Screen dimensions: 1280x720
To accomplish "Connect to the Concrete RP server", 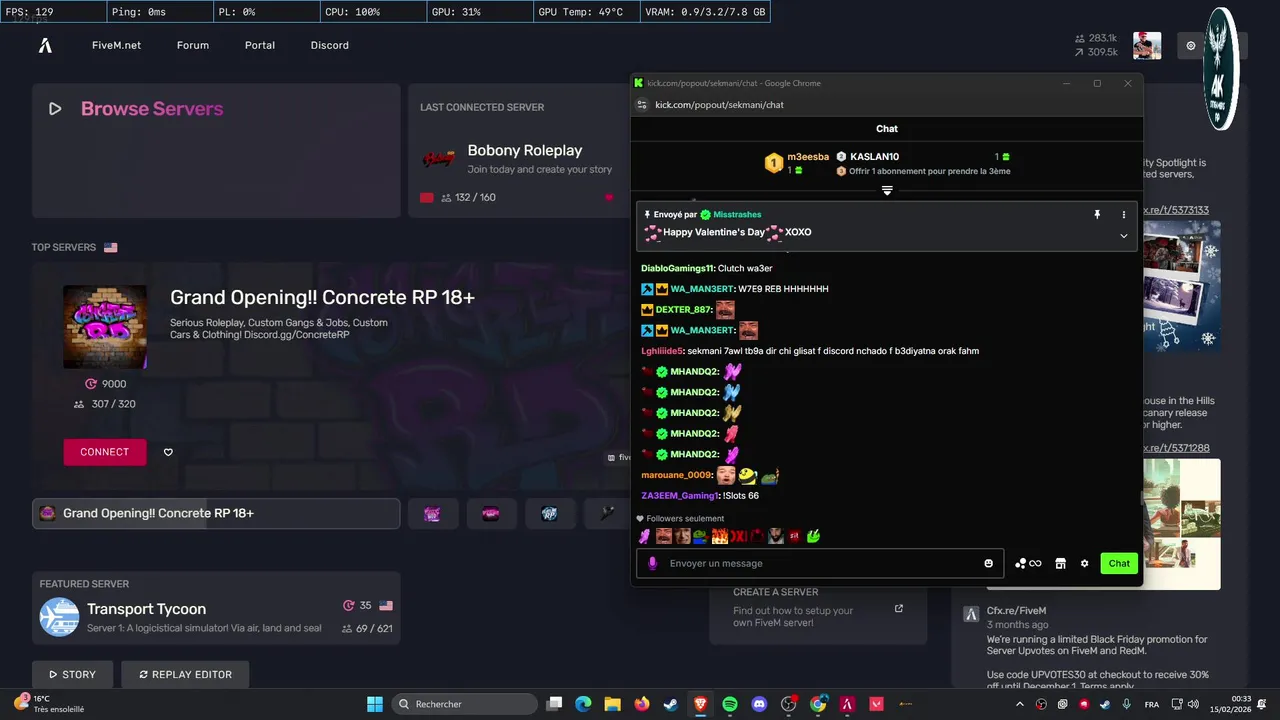I will [x=104, y=452].
